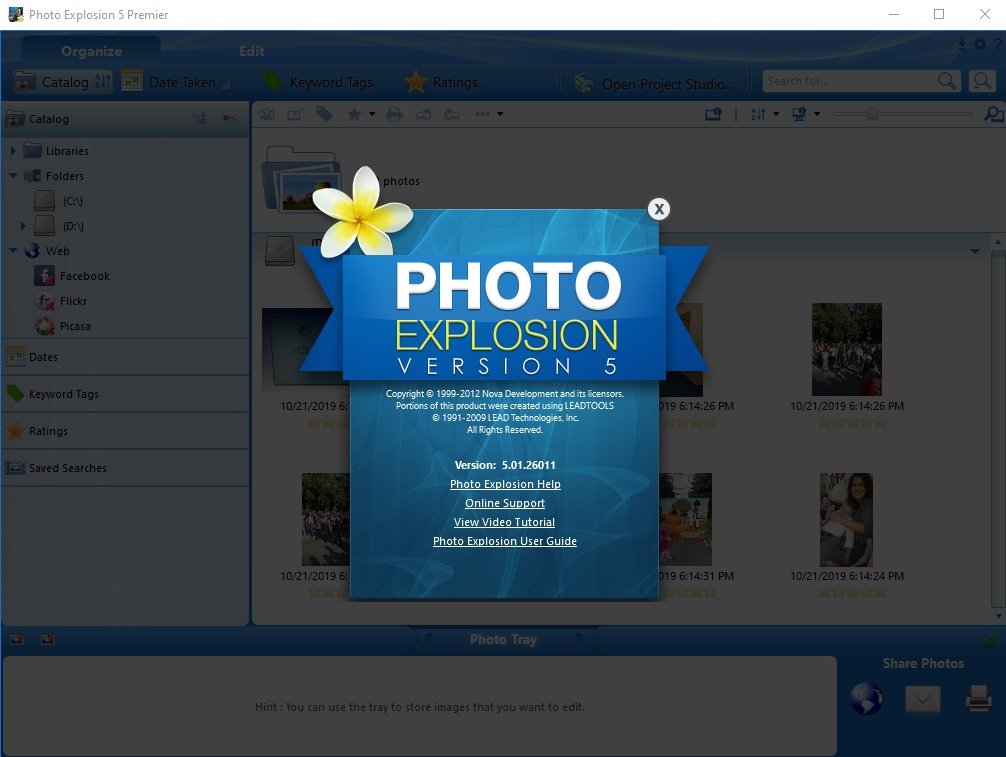1006x757 pixels.
Task: Switch to the Organize tab
Action: [x=91, y=51]
